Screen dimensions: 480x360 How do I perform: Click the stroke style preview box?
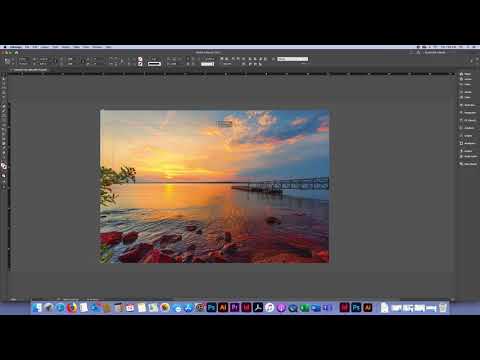[x=154, y=64]
